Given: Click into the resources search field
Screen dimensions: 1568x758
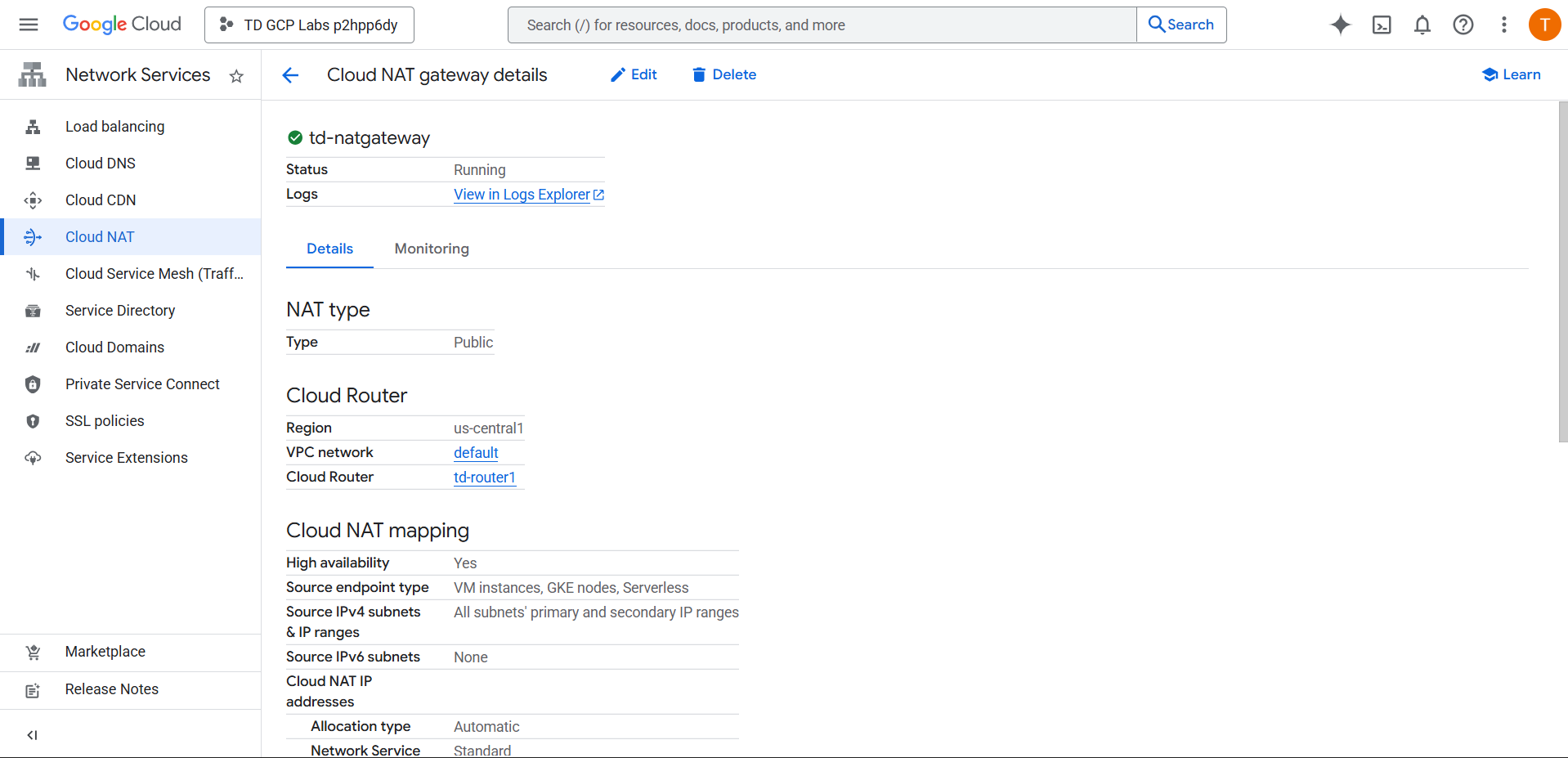Looking at the screenshot, I should click(x=822, y=25).
